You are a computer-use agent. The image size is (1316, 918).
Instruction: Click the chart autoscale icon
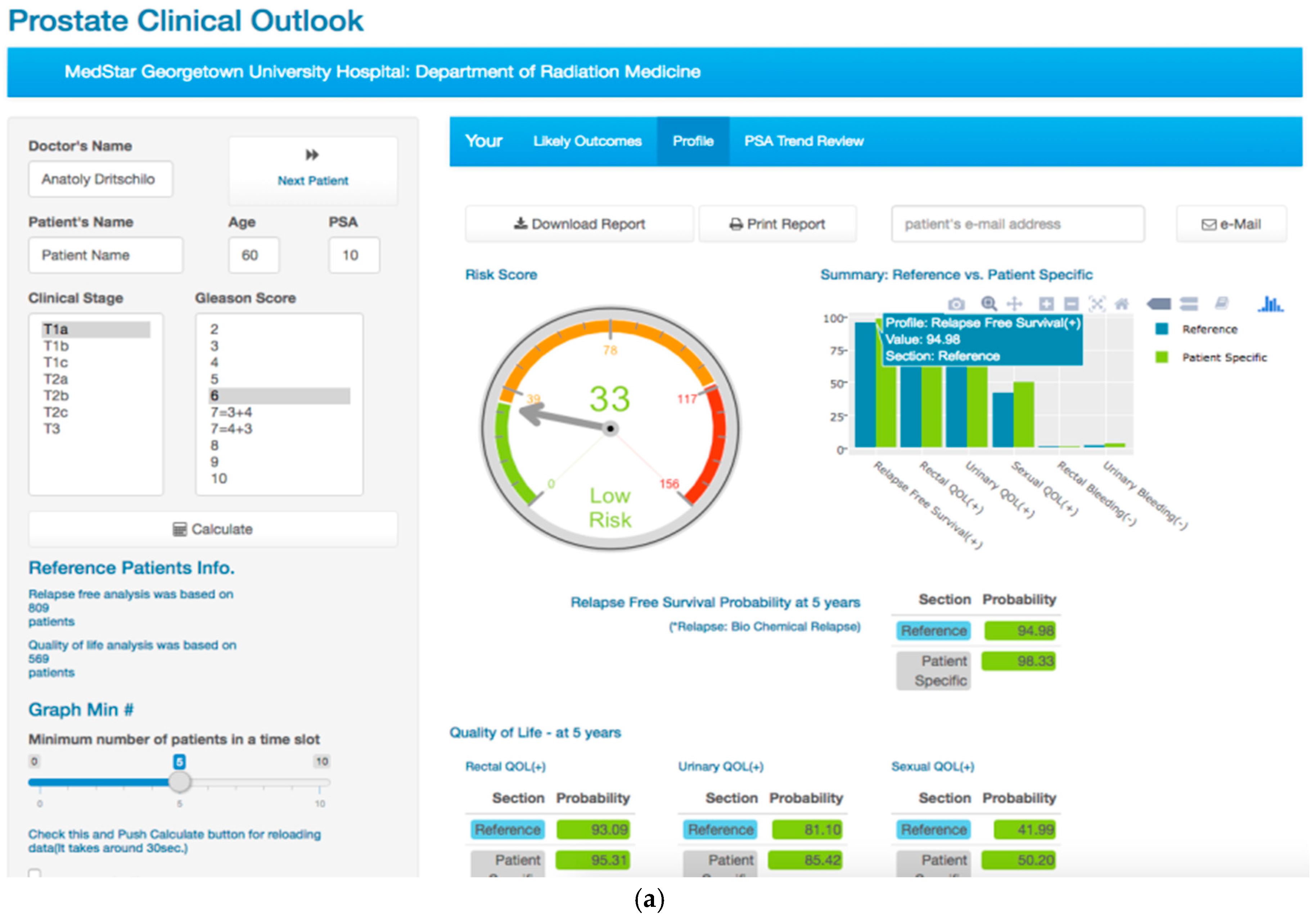[1096, 304]
